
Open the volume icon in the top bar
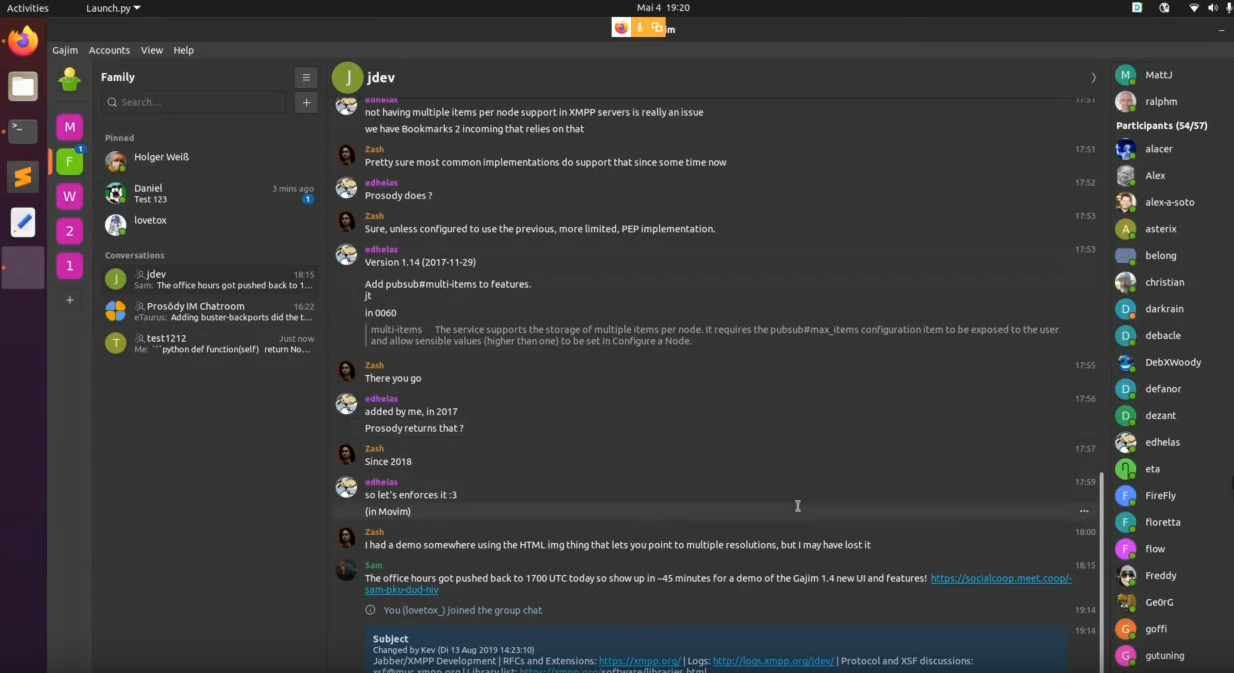pyautogui.click(x=1212, y=8)
